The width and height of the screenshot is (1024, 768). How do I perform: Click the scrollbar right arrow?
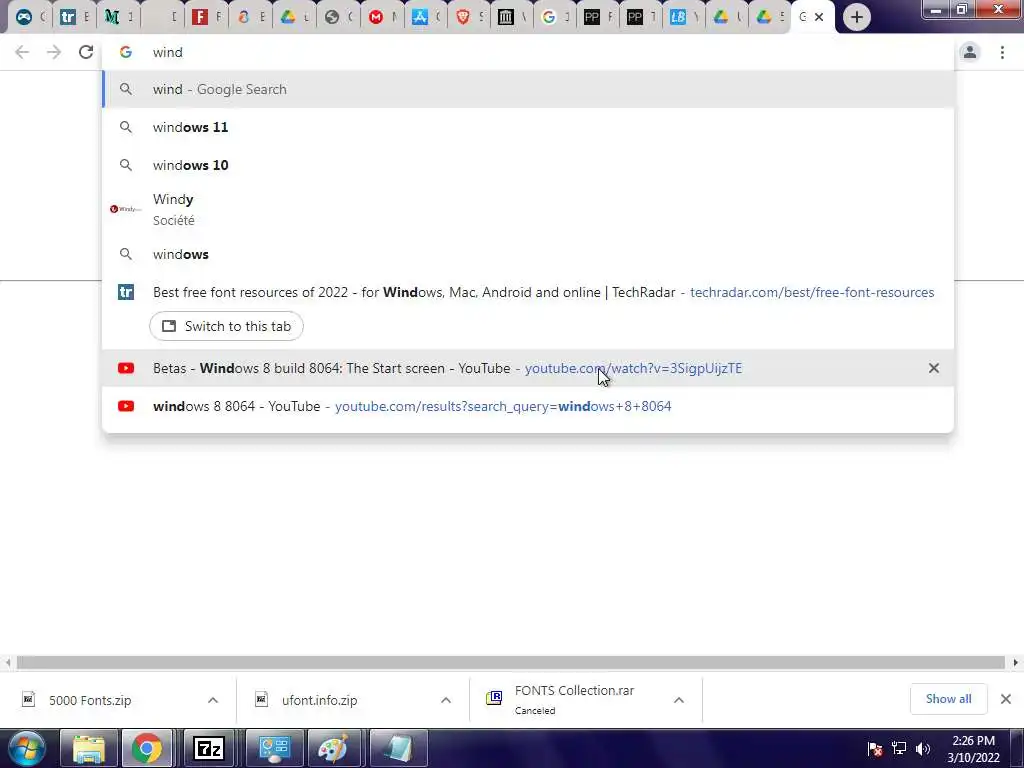pyautogui.click(x=1016, y=662)
